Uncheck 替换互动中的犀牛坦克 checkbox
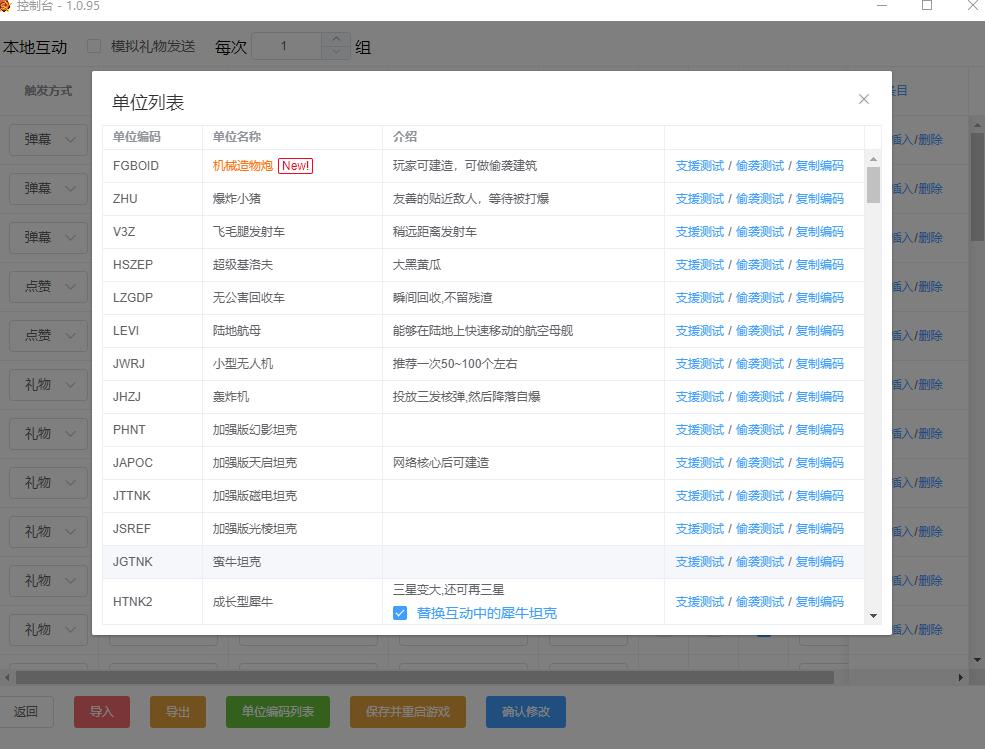 (x=400, y=613)
